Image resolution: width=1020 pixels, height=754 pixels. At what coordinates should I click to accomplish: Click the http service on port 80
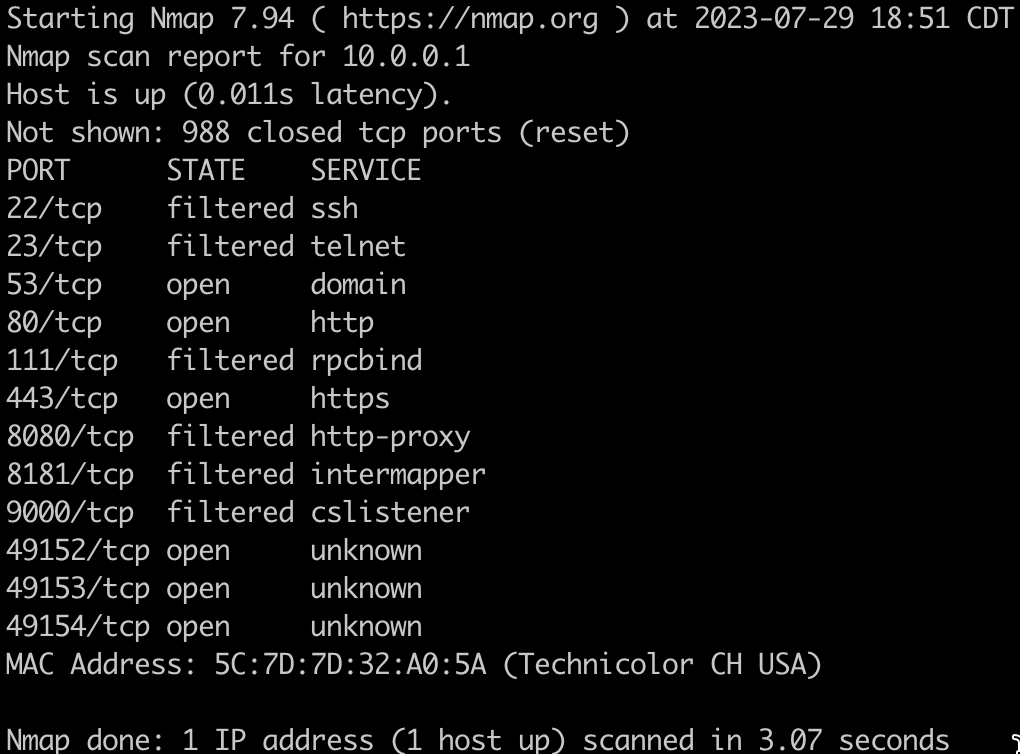point(342,322)
